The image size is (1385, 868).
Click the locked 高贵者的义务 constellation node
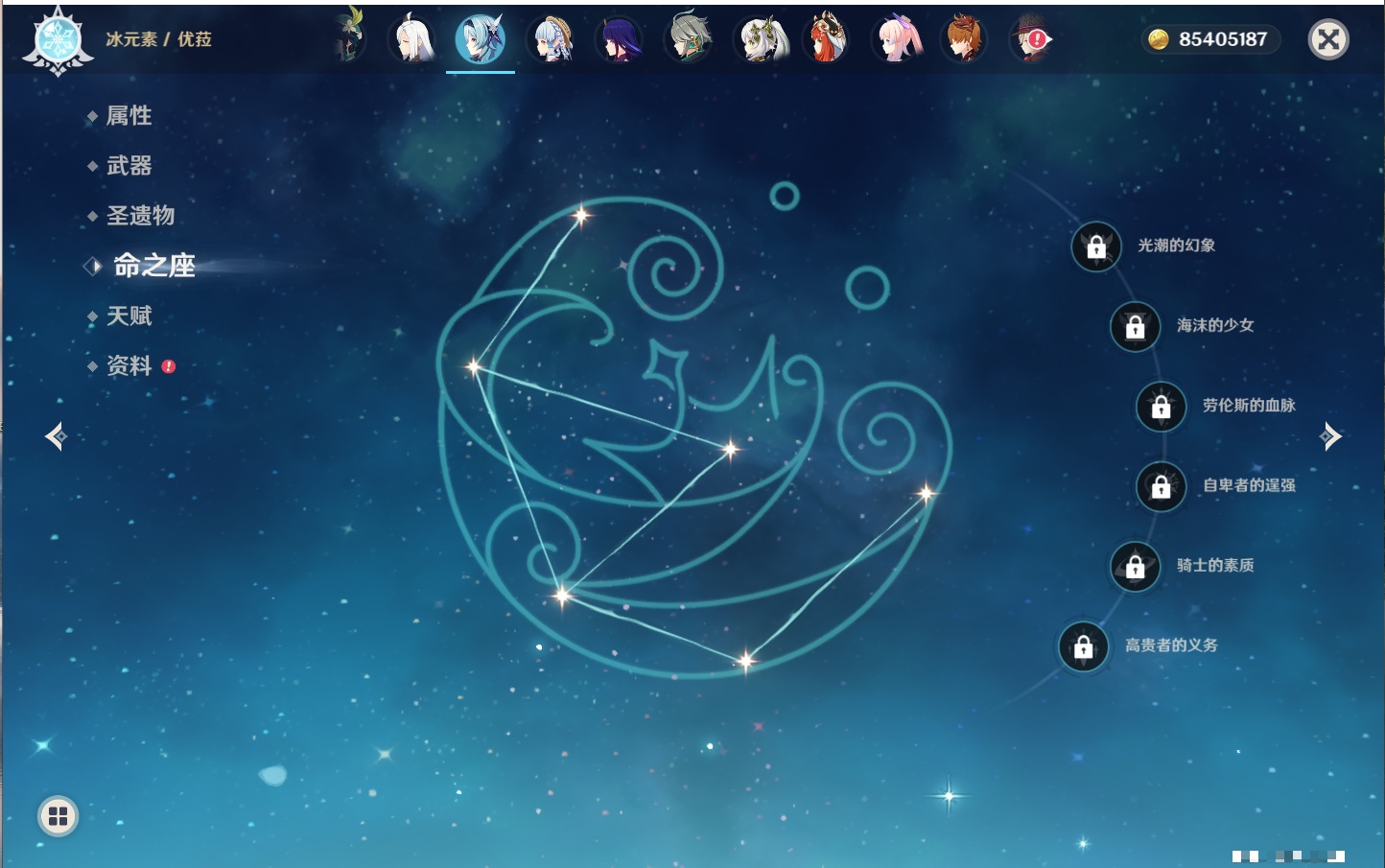click(1083, 646)
